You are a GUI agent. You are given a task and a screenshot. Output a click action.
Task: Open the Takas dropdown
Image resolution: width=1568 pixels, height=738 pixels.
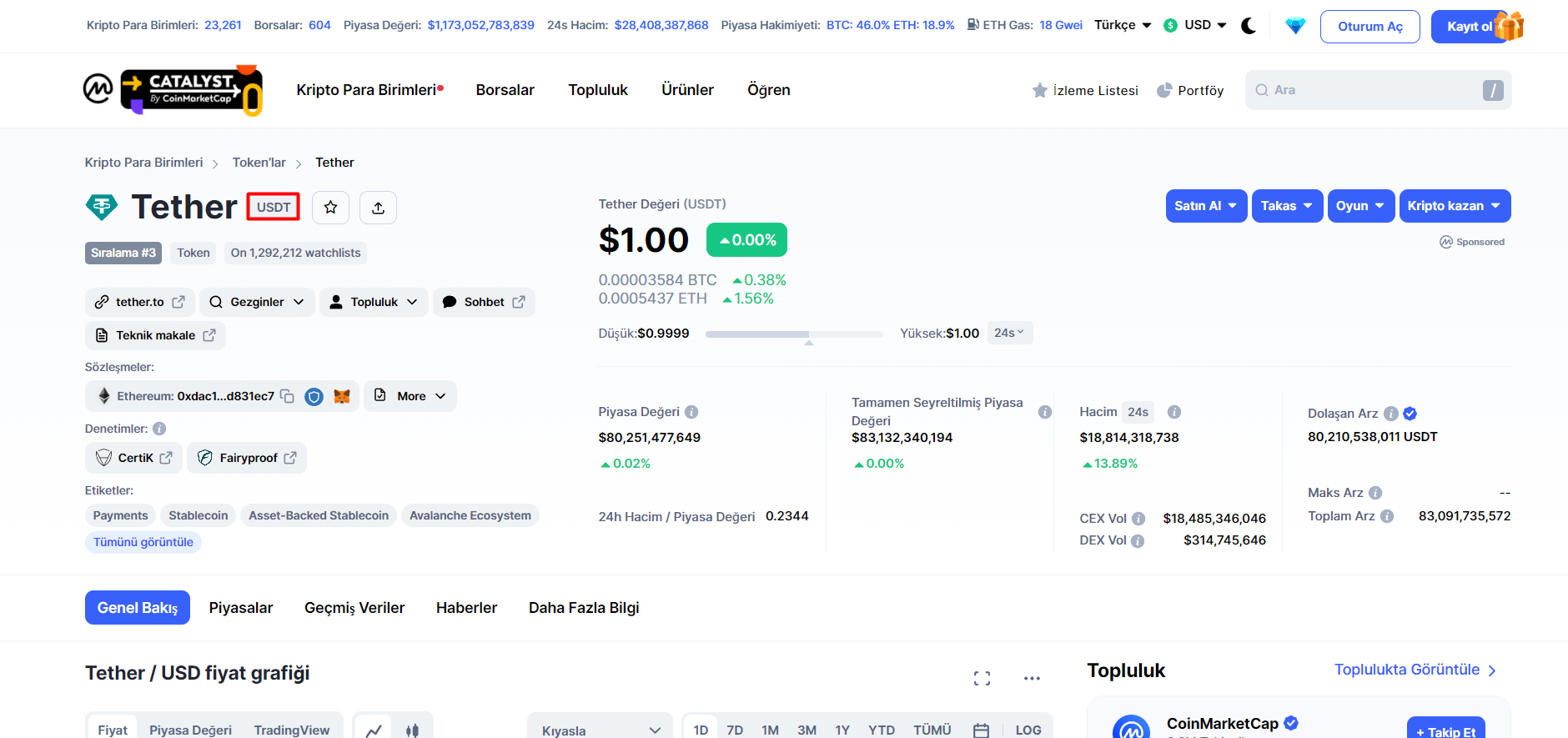point(1287,206)
